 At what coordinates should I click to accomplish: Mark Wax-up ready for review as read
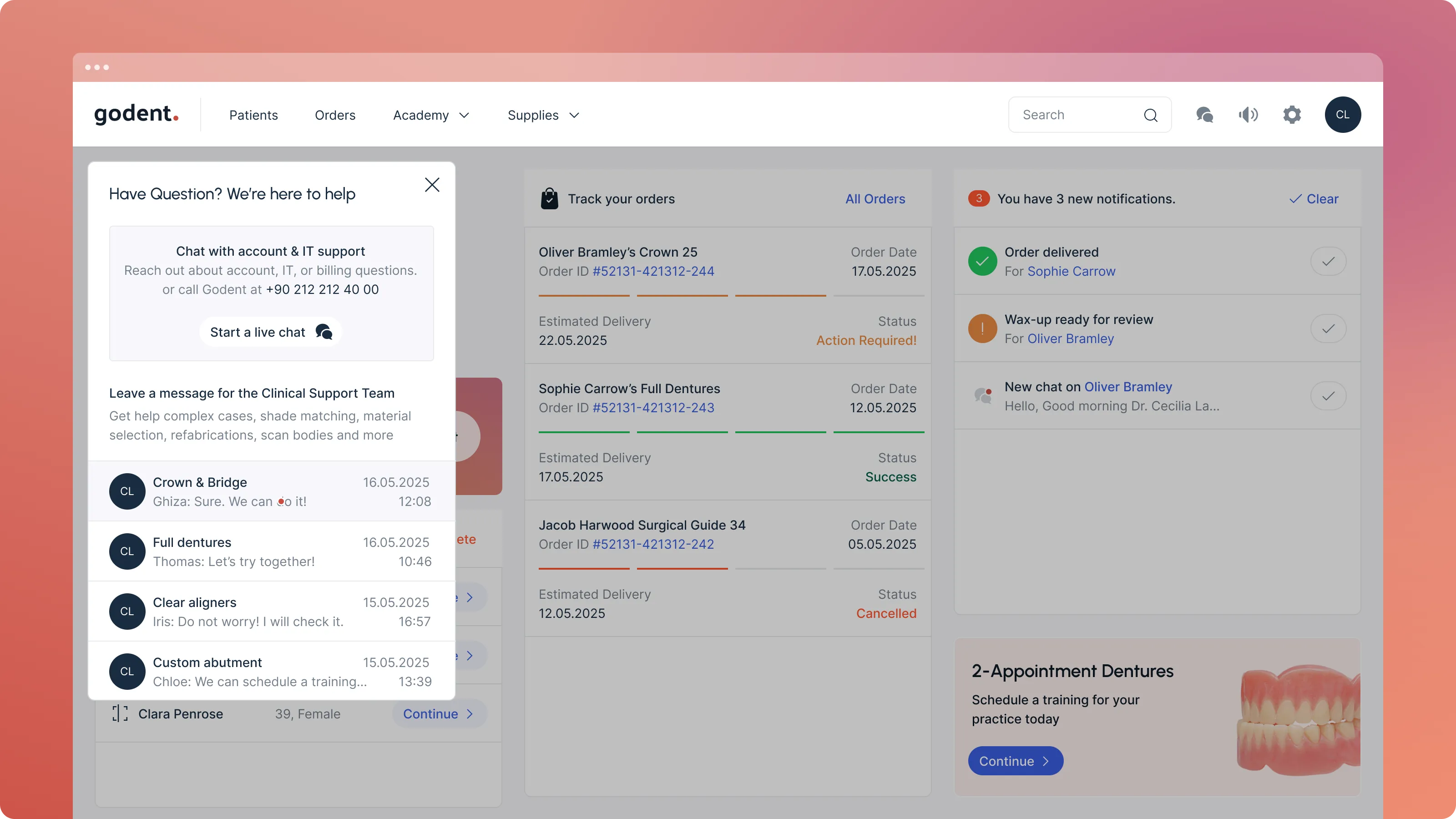[1328, 328]
